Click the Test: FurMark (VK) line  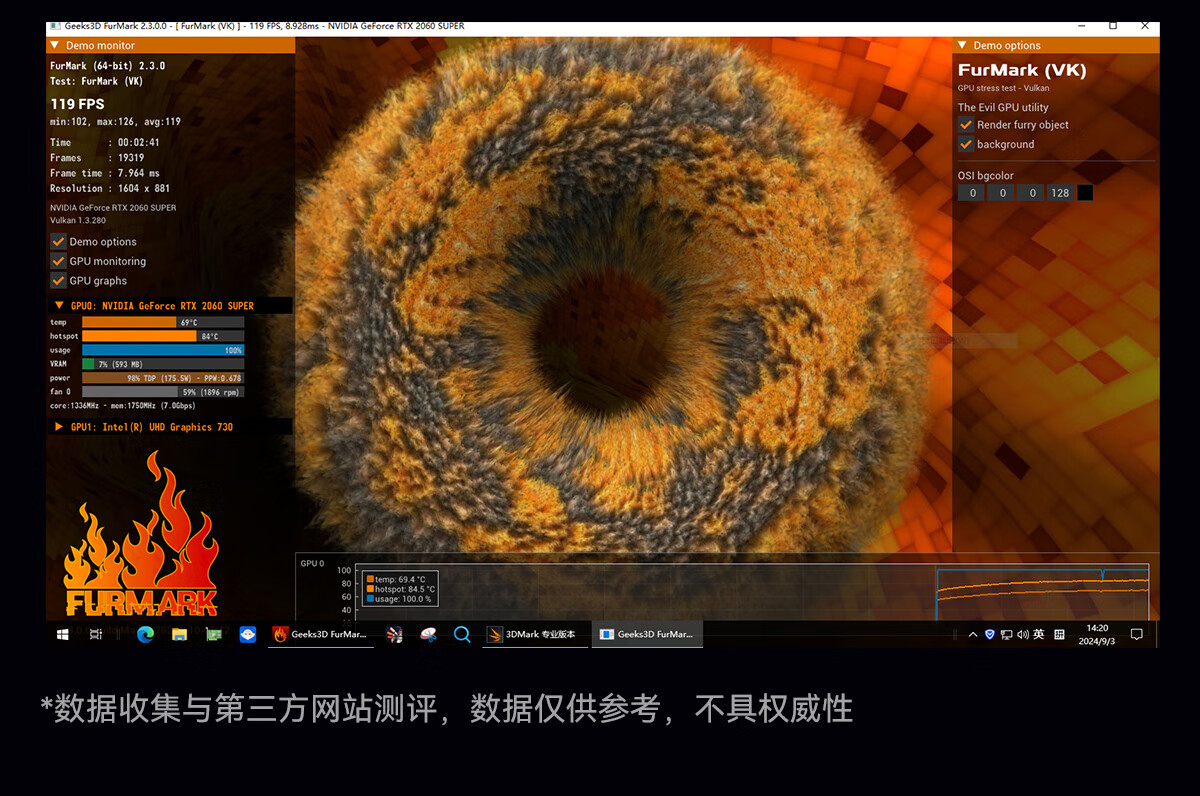pyautogui.click(x=98, y=81)
